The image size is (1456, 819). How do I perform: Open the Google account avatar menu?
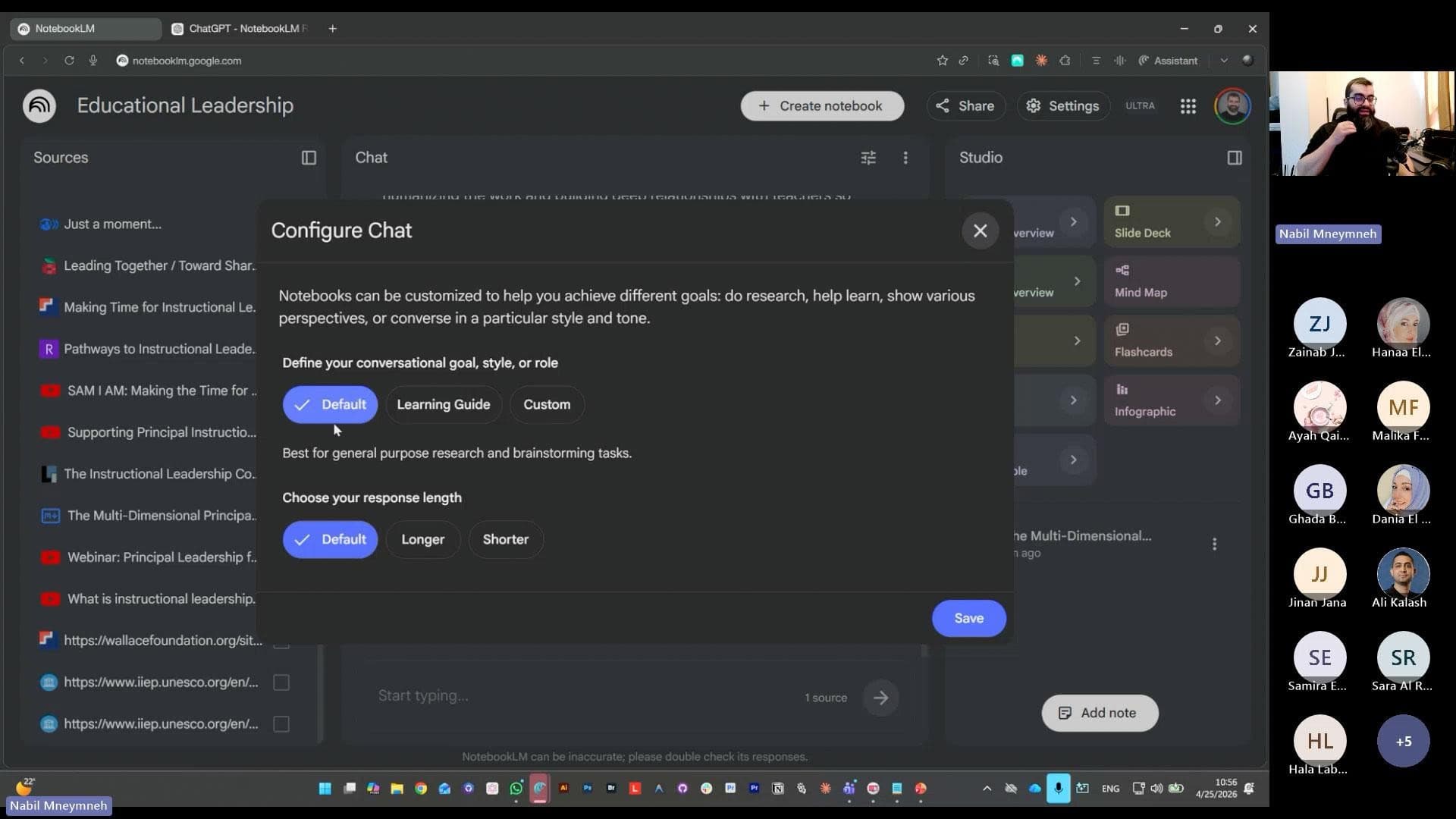coord(1232,106)
